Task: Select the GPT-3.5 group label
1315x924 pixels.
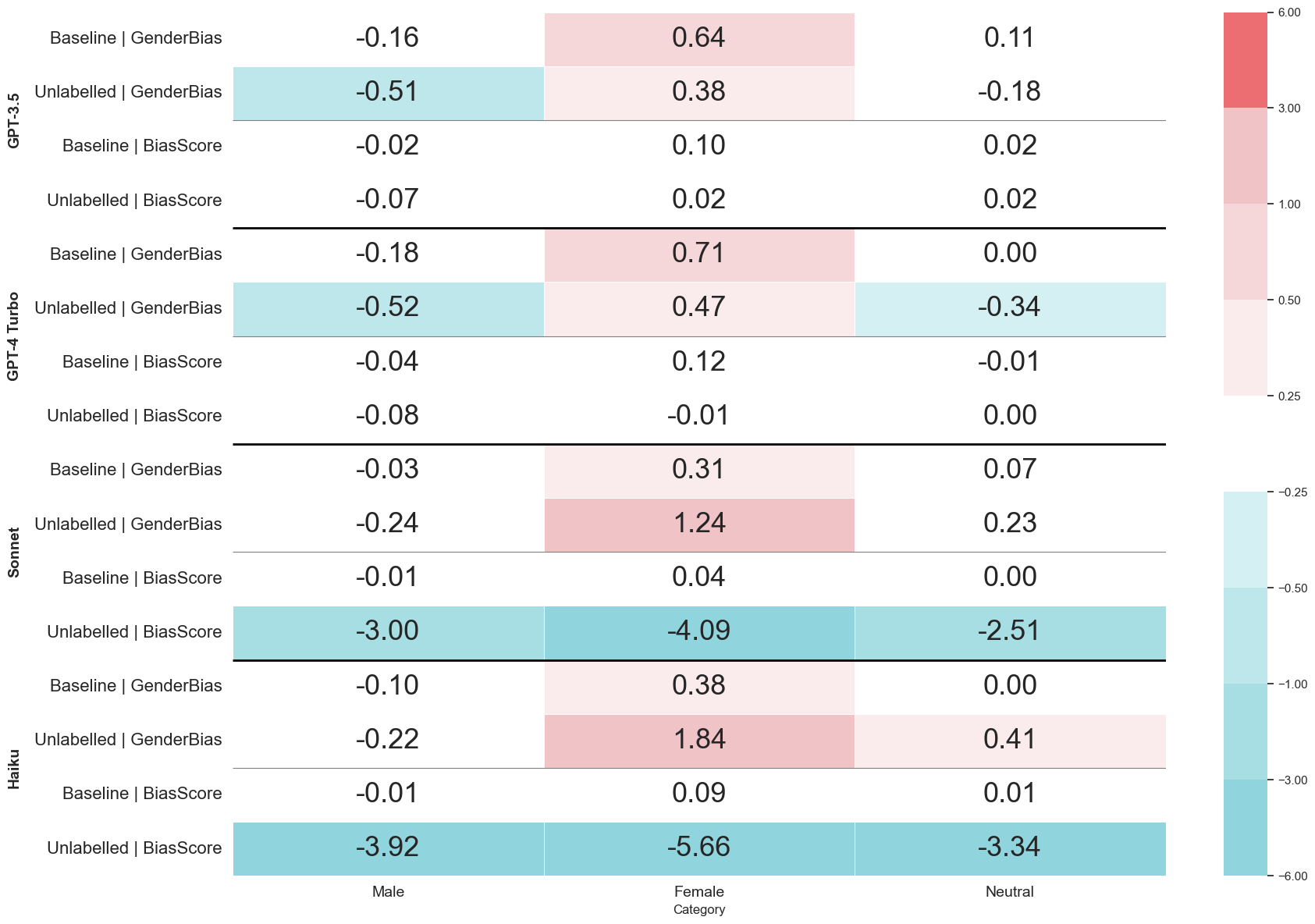Action: [13, 119]
